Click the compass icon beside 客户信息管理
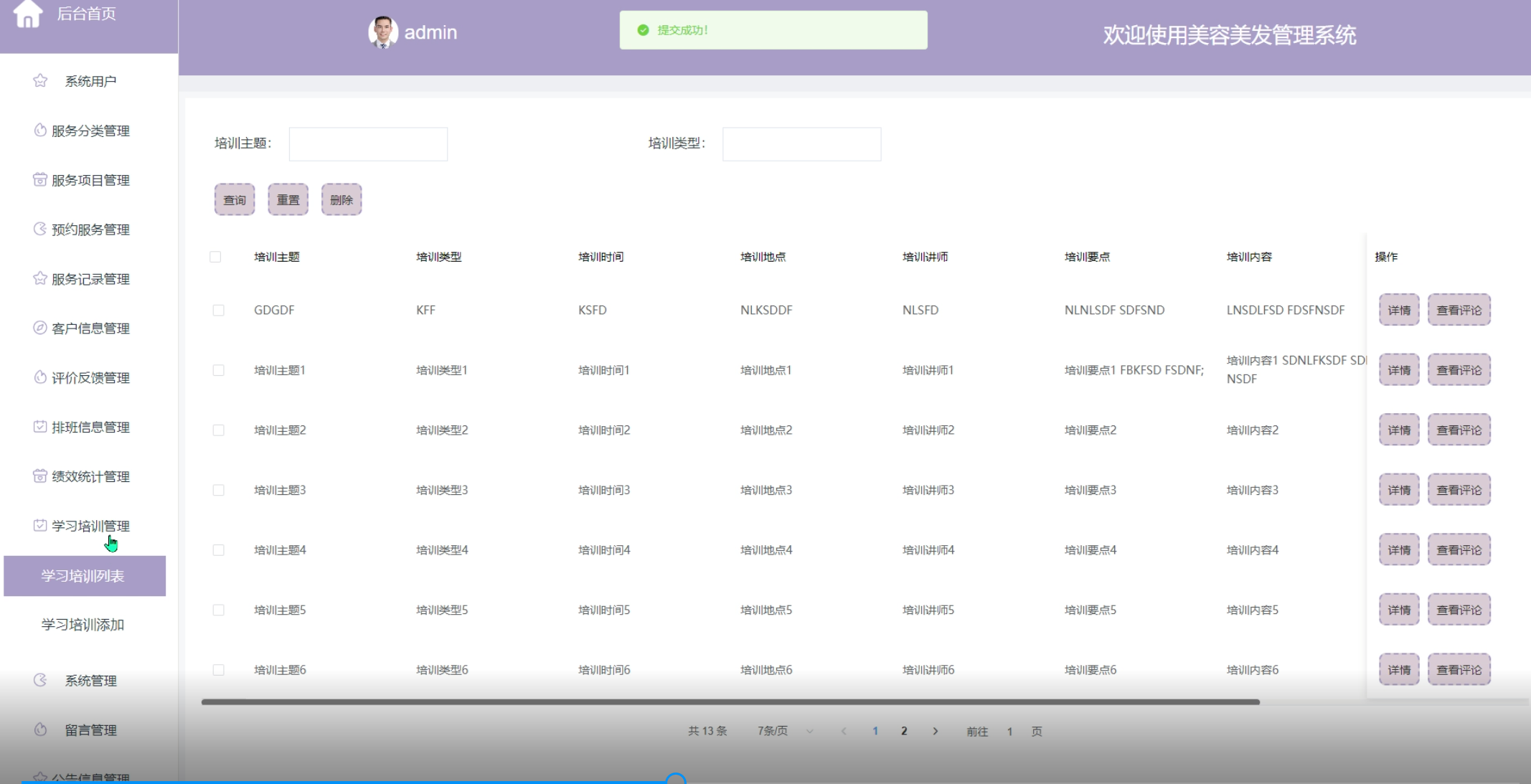Screen dimensions: 1531x784 40,328
